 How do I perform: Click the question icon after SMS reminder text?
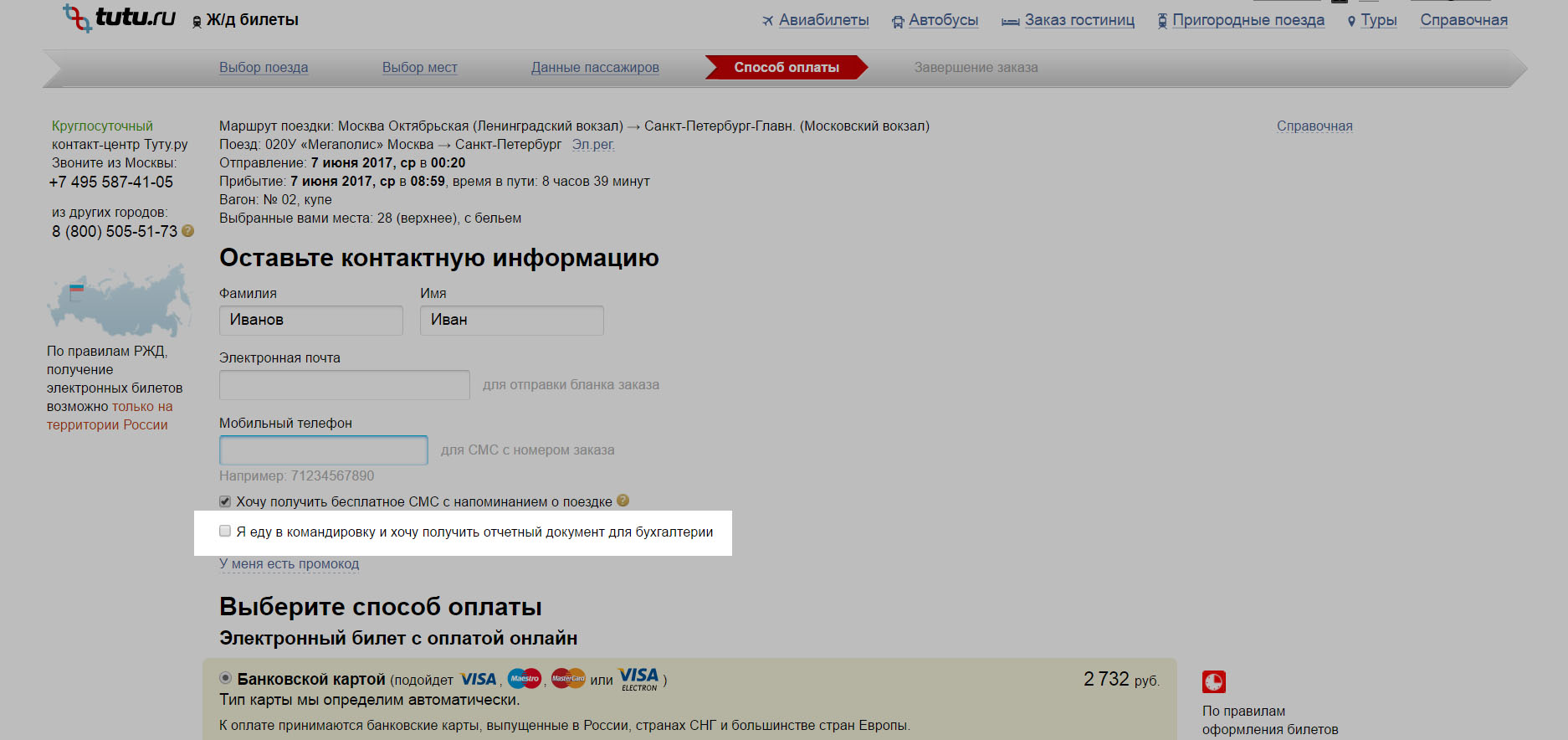[623, 501]
